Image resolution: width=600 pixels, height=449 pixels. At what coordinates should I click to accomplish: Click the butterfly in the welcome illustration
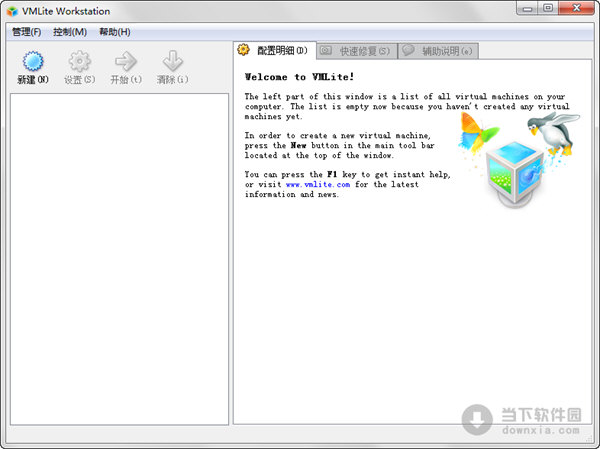[x=478, y=132]
